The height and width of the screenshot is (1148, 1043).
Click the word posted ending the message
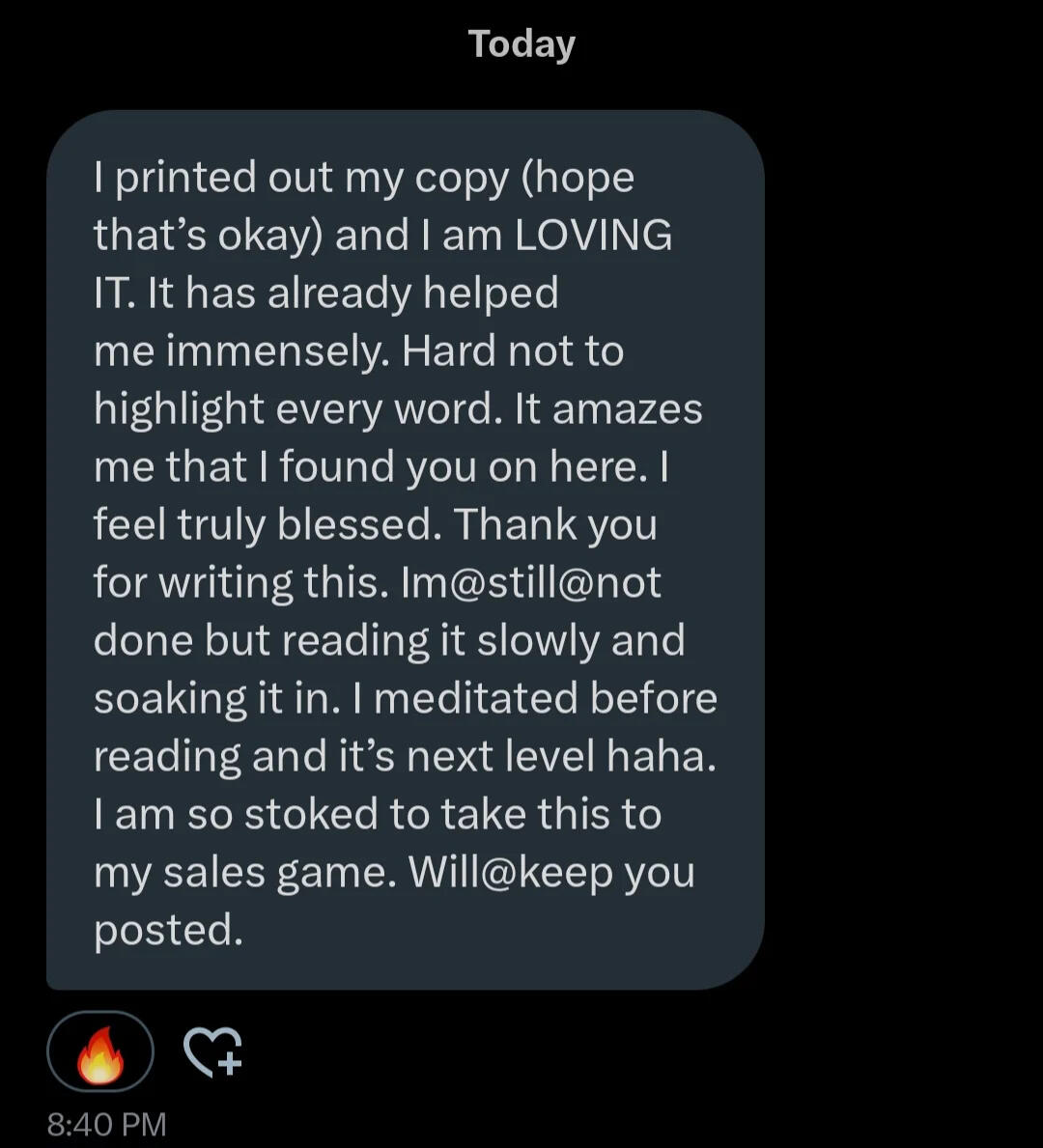pos(167,931)
